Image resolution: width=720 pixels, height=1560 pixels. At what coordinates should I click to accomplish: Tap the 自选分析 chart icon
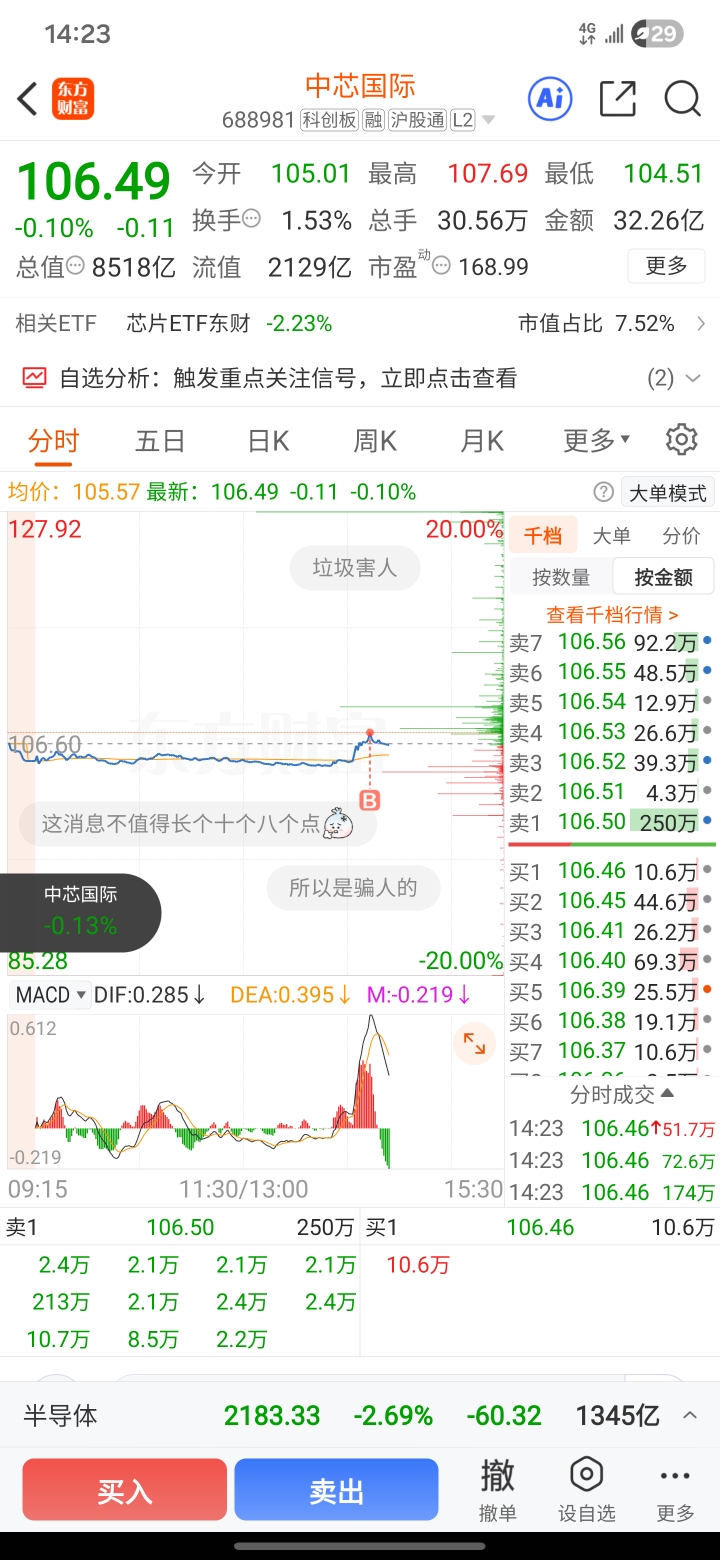point(35,378)
